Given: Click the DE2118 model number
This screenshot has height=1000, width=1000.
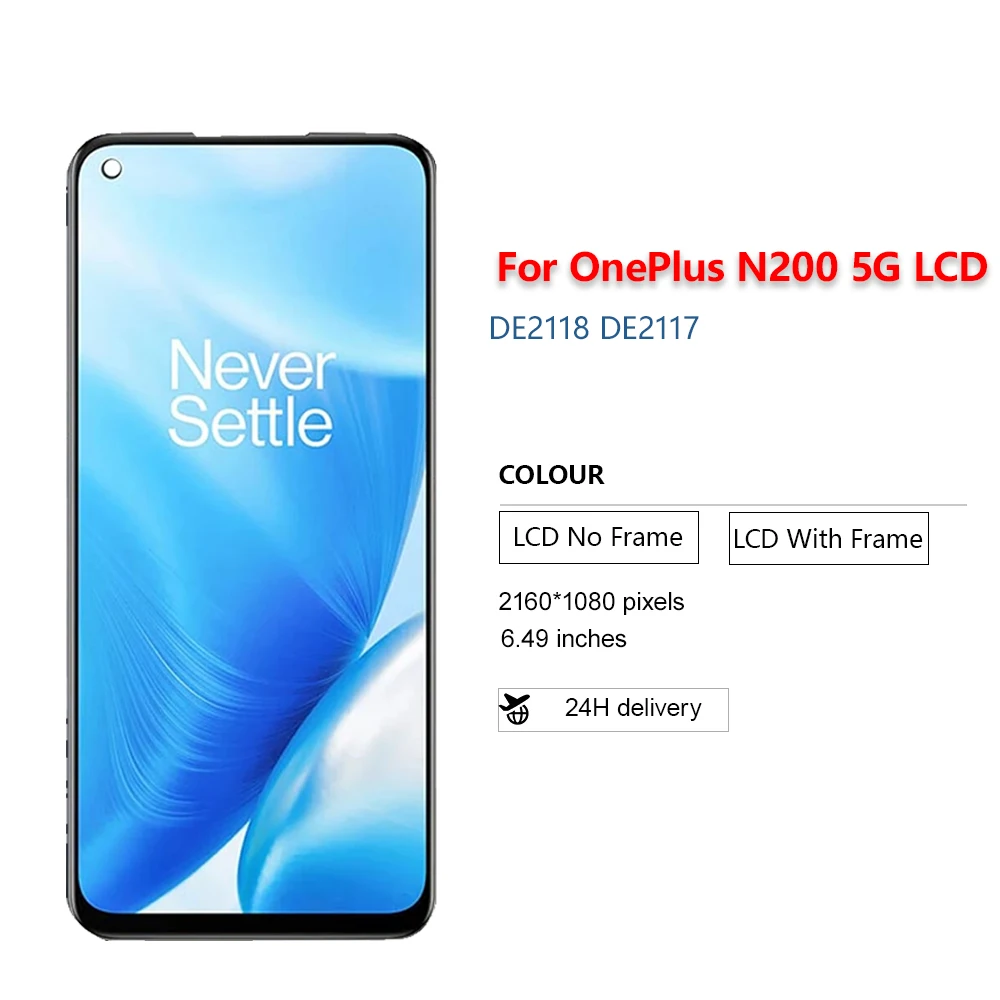Looking at the screenshot, I should coord(539,328).
